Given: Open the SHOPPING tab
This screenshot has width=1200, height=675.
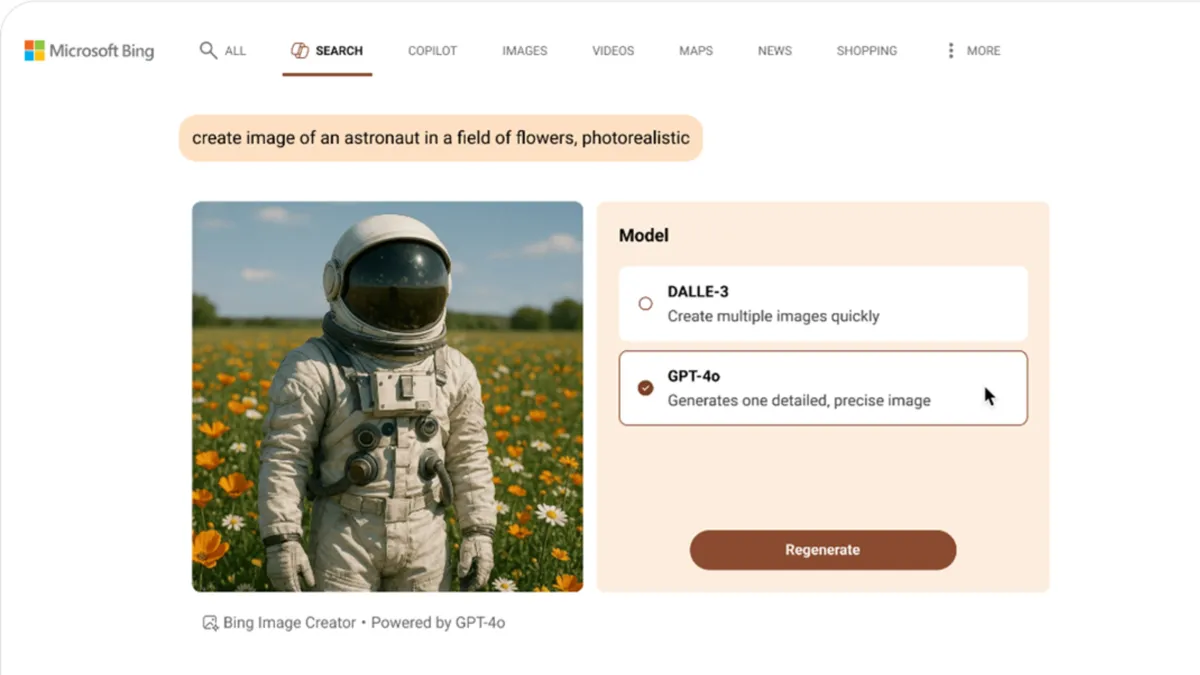Looking at the screenshot, I should (866, 51).
